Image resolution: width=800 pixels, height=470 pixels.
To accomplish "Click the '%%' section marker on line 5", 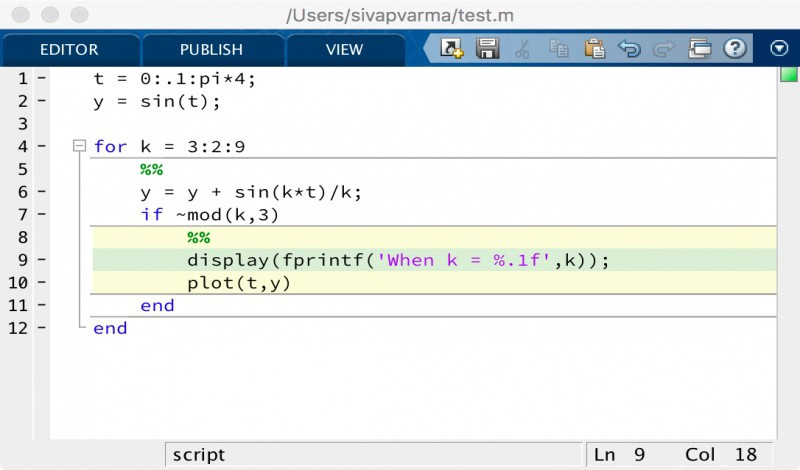I will 152,169.
